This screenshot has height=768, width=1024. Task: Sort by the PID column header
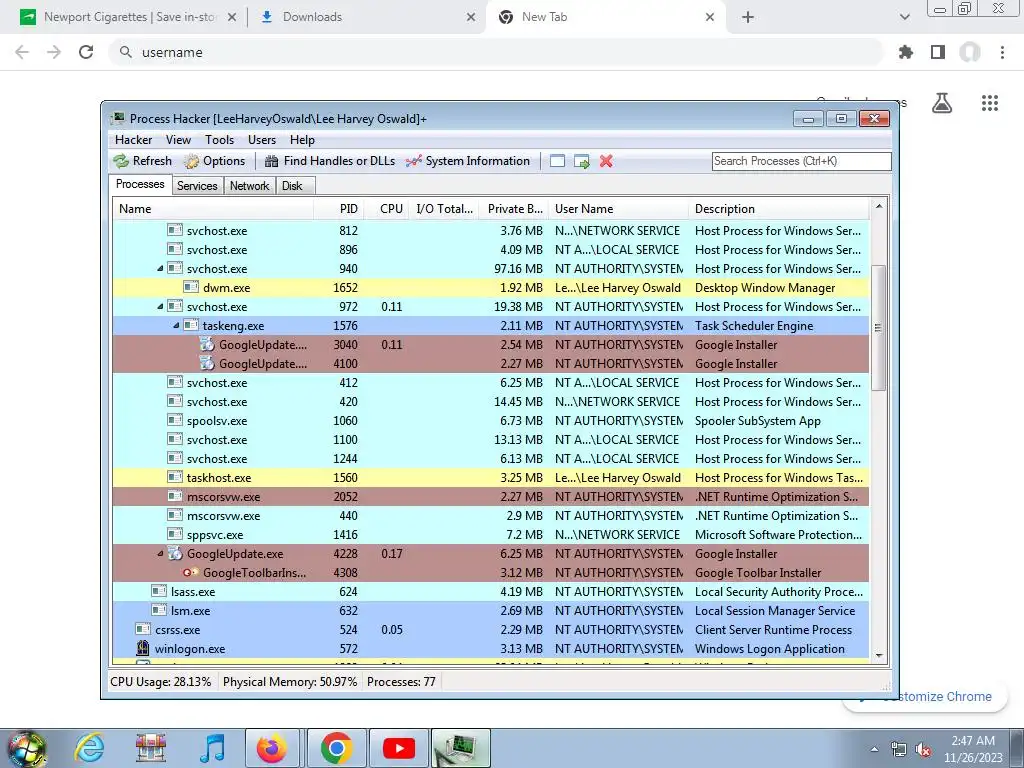pyautogui.click(x=339, y=208)
